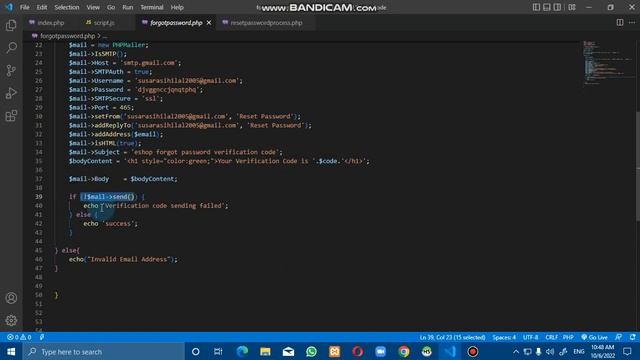Click the split editor right icon
The width and height of the screenshot is (640, 360).
(620, 22)
